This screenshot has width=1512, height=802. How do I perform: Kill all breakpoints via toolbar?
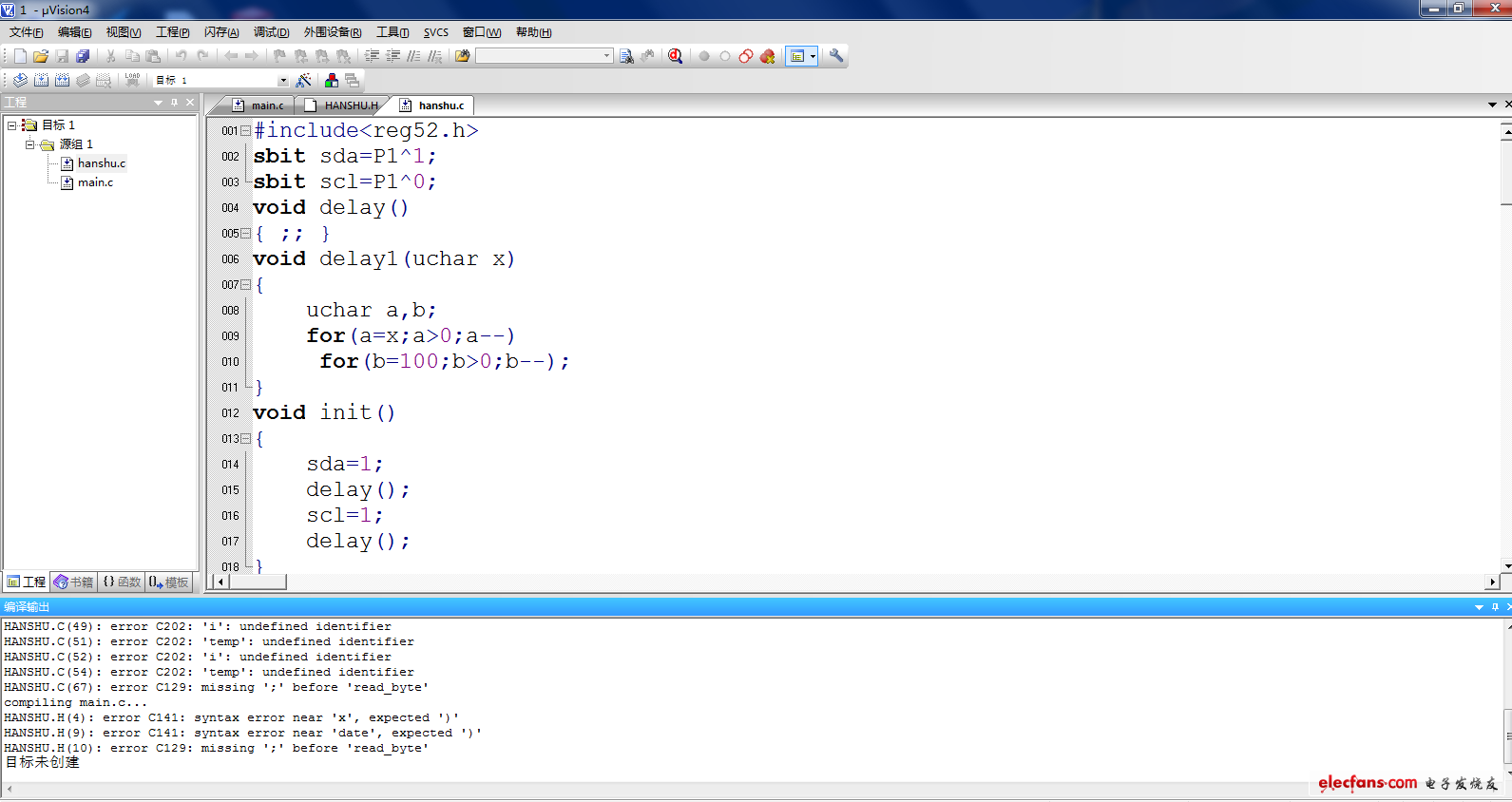[x=767, y=56]
